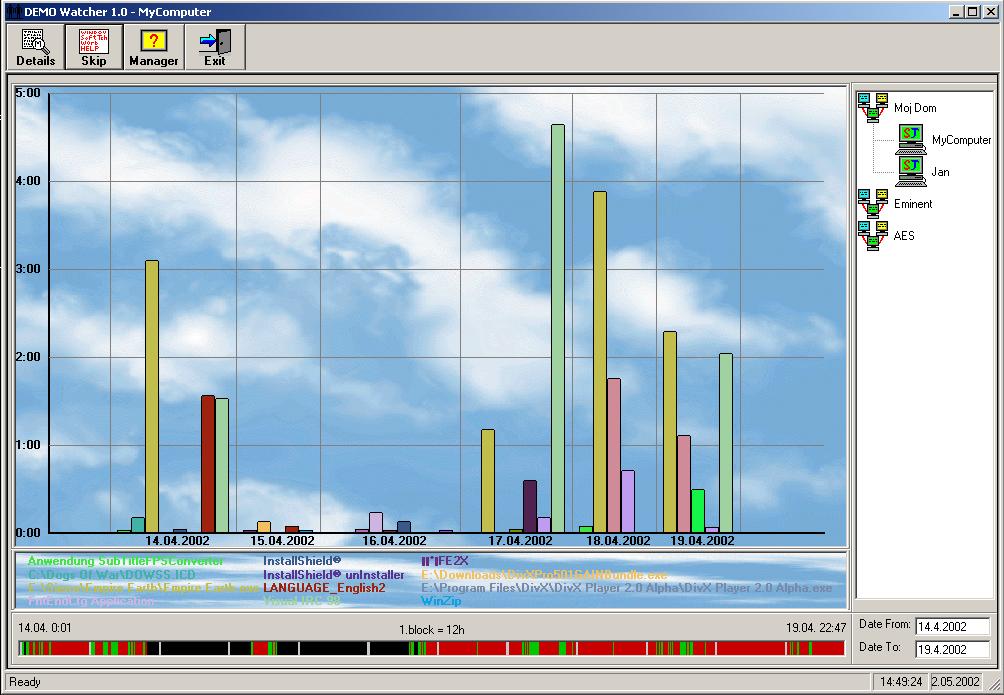1004x695 pixels.
Task: Click the Anwendung SubTitleFPSConverter legend label
Action: (x=126, y=562)
